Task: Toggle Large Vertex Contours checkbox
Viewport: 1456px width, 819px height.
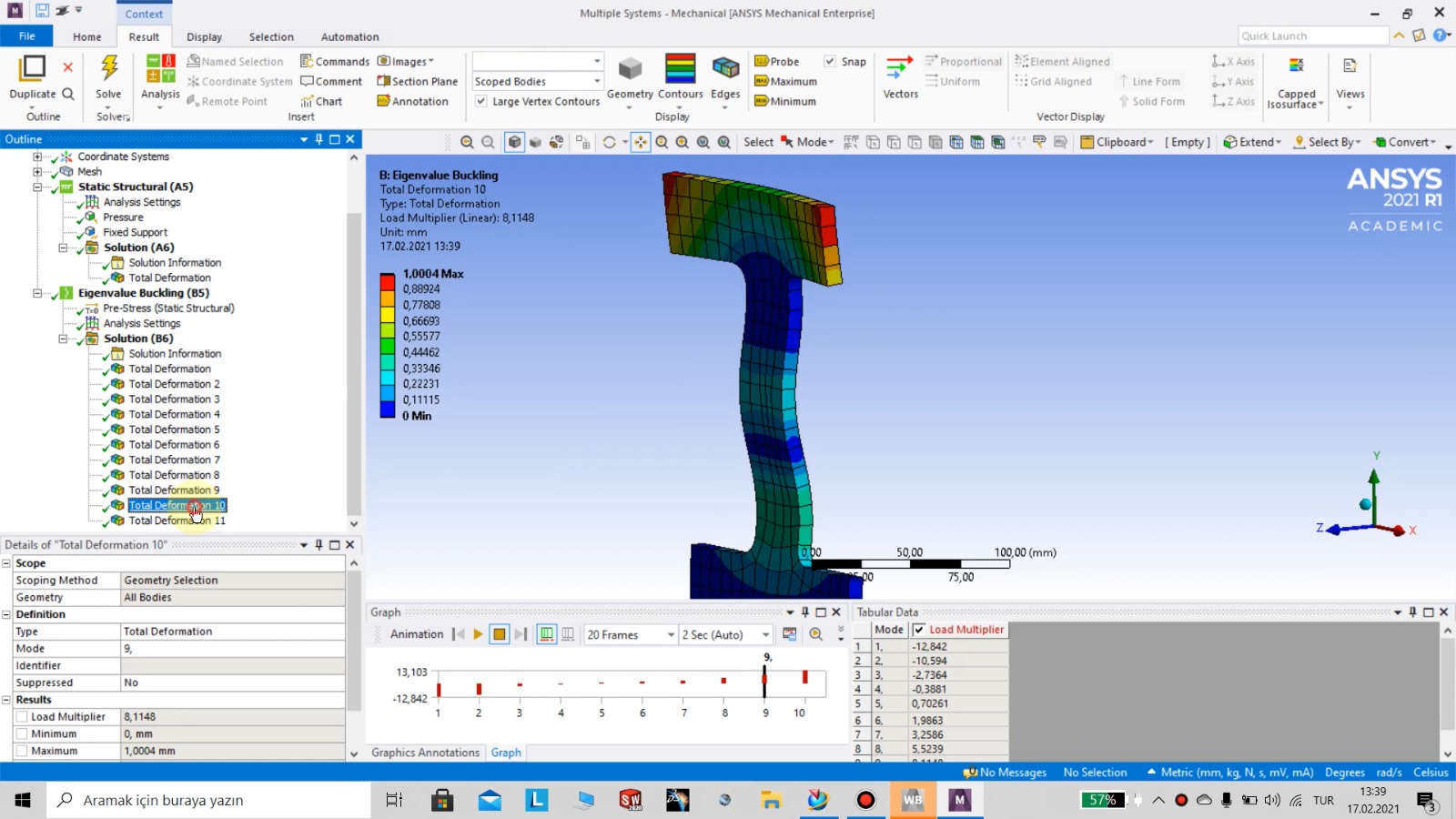Action: pyautogui.click(x=480, y=101)
